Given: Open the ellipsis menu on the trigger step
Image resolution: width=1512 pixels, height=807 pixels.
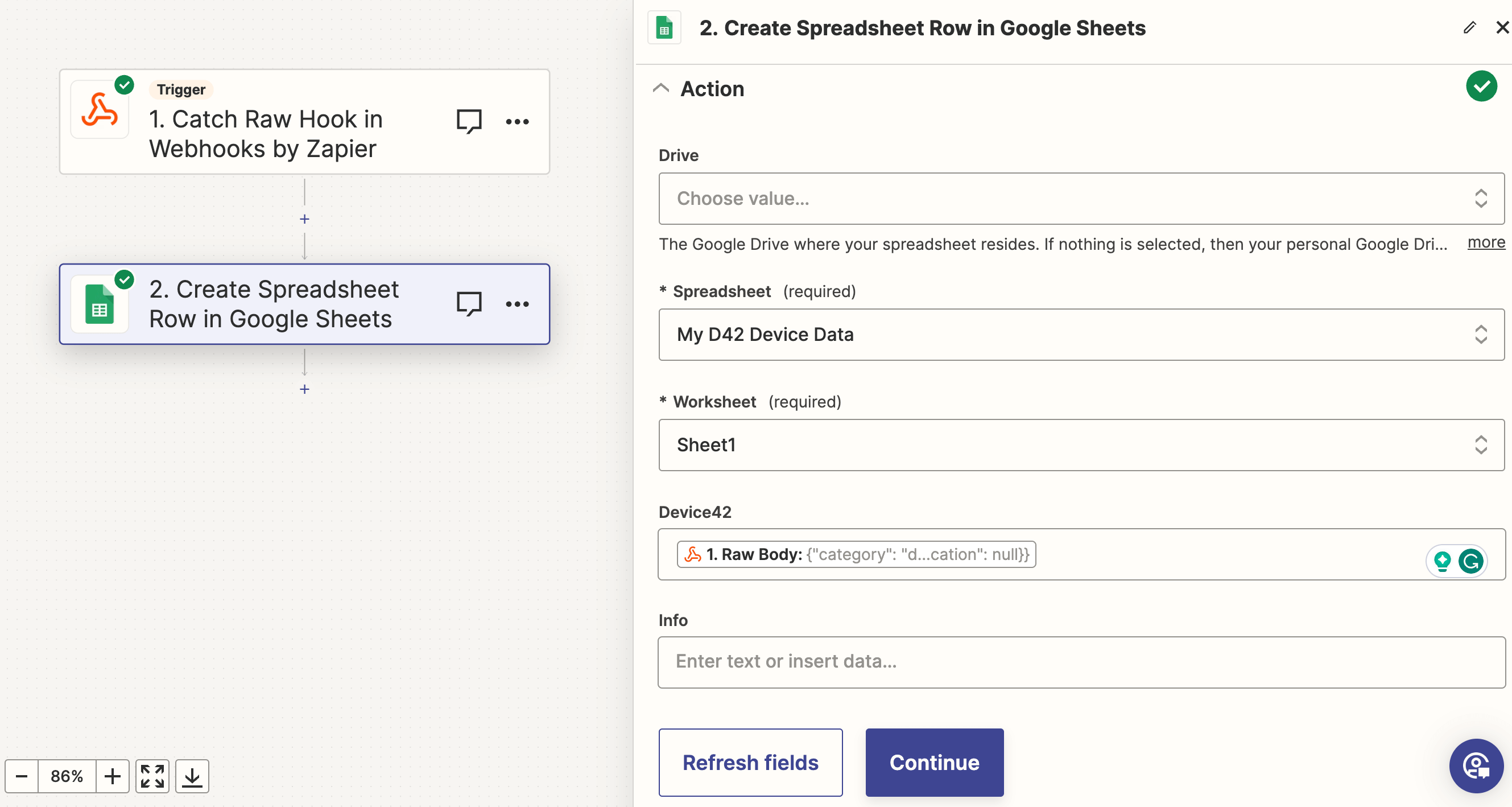Looking at the screenshot, I should click(517, 121).
